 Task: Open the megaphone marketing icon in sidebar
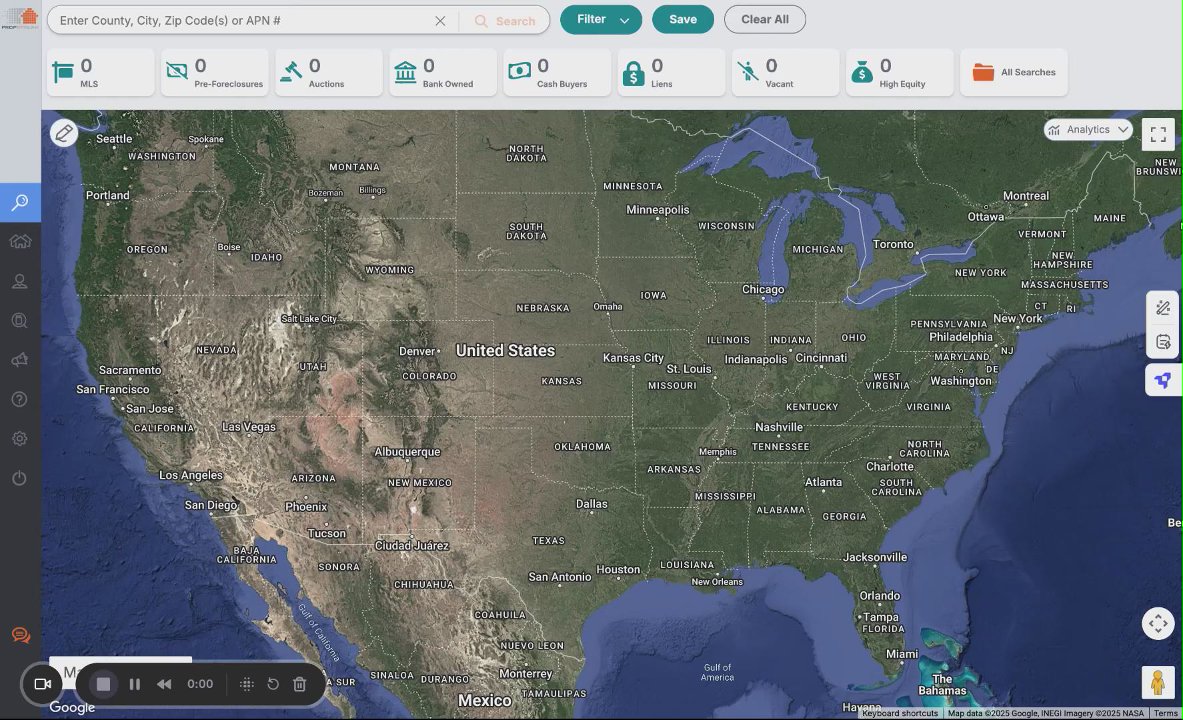(20, 360)
